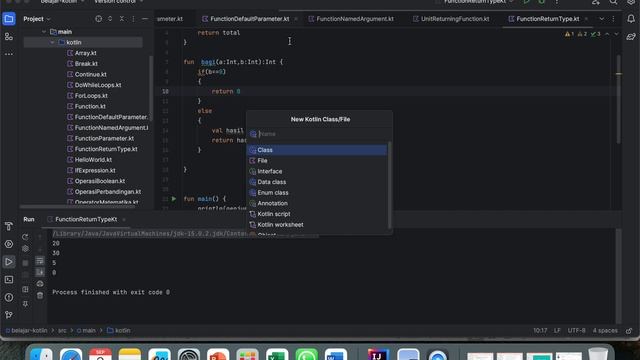Open IfExpression.kt in project tree

coord(95,170)
